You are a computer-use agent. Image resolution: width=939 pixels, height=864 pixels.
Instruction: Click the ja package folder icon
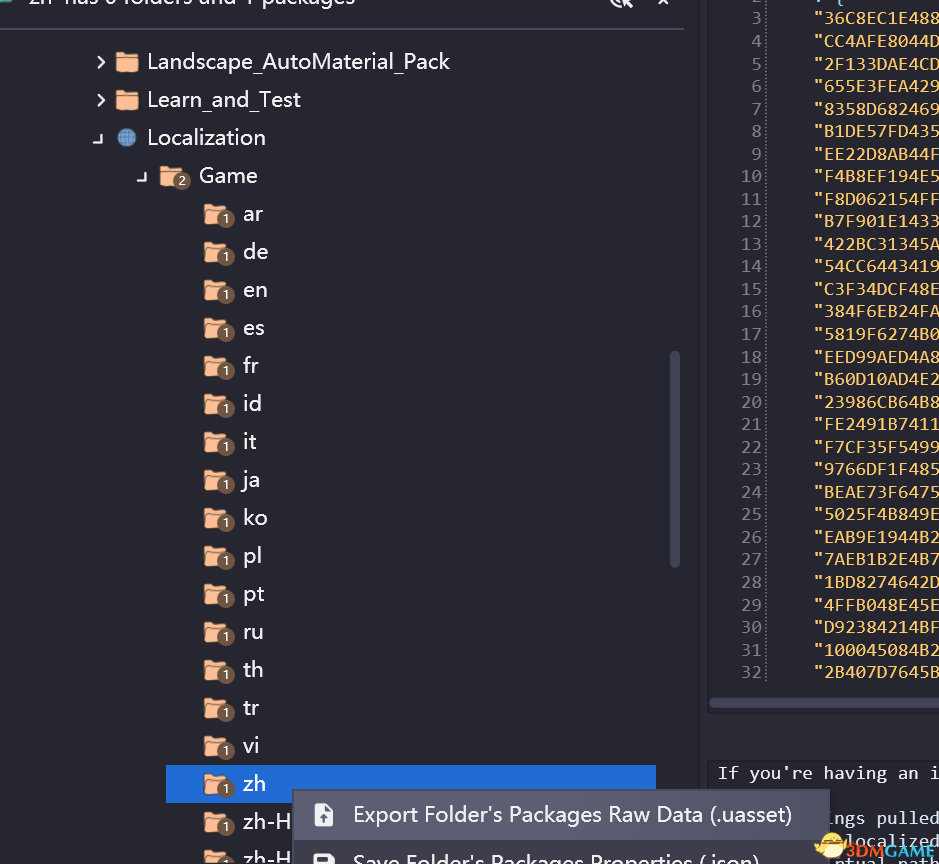coord(217,479)
